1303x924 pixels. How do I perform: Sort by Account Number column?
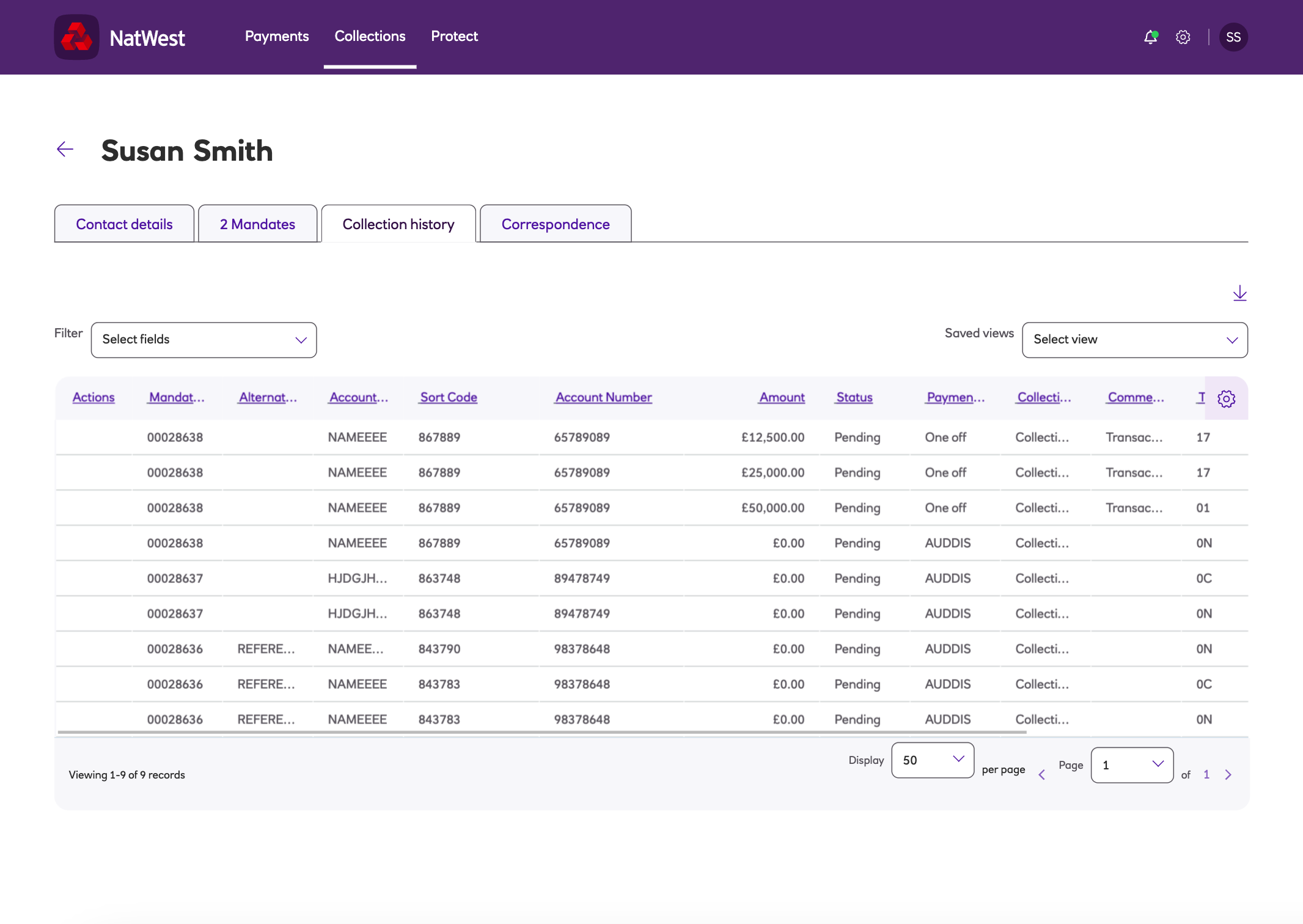pyautogui.click(x=604, y=397)
